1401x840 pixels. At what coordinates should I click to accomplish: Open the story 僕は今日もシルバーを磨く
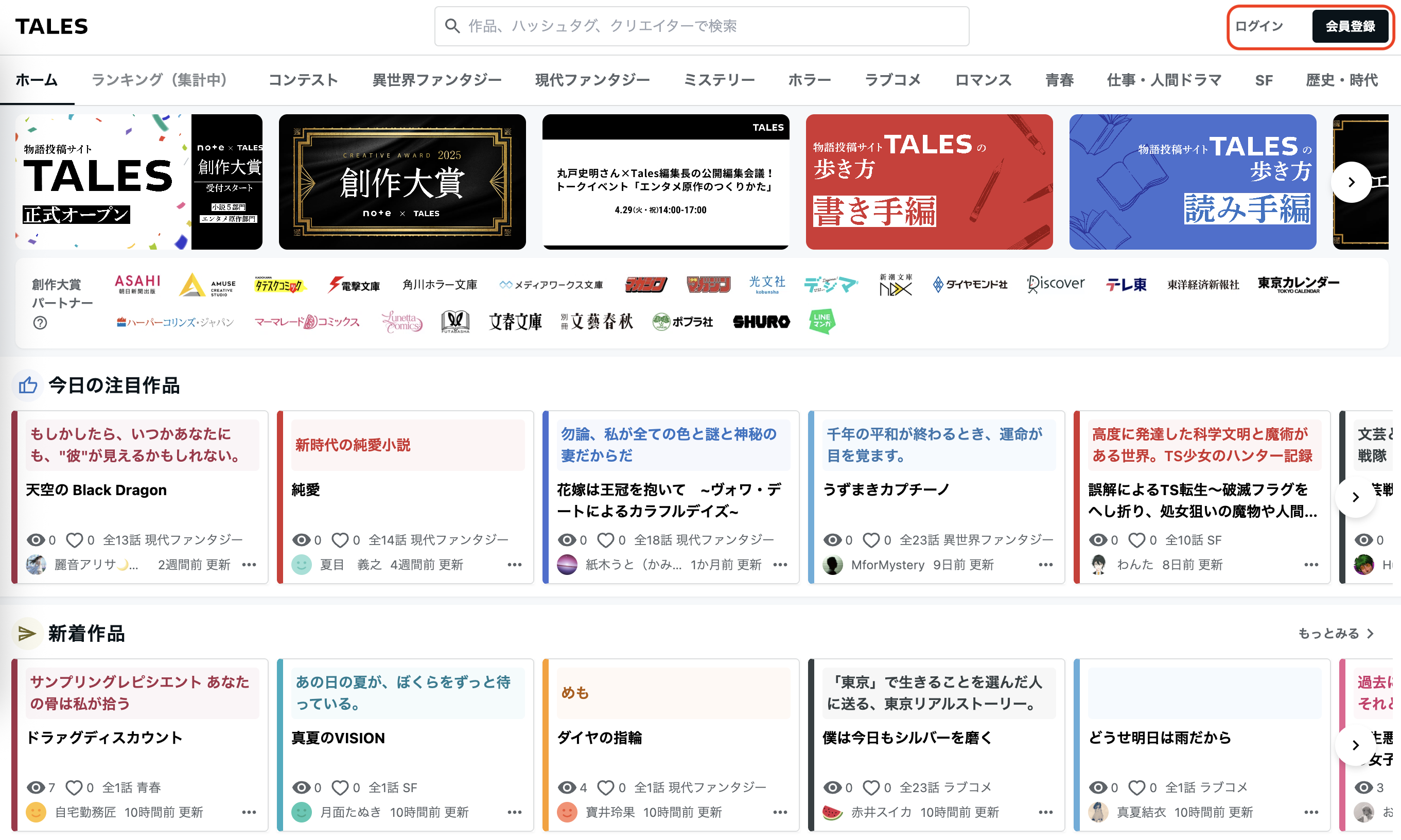[907, 738]
